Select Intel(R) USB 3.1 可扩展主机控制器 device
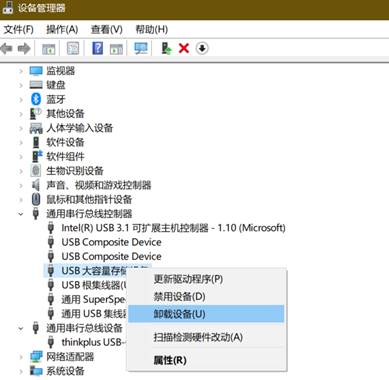Viewport: 389px width, 380px height. click(x=173, y=228)
